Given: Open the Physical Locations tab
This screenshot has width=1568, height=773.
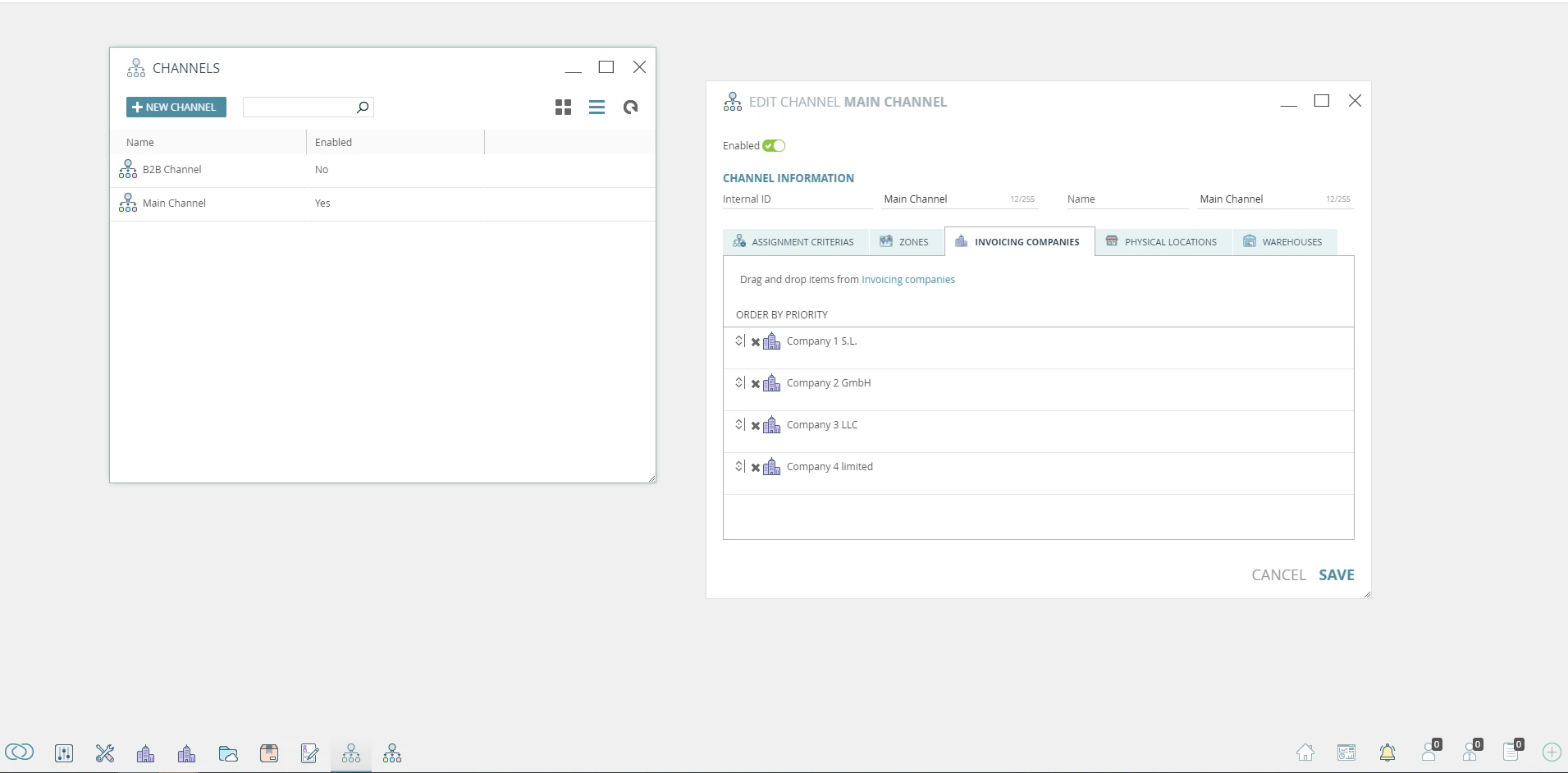Looking at the screenshot, I should pos(1162,241).
